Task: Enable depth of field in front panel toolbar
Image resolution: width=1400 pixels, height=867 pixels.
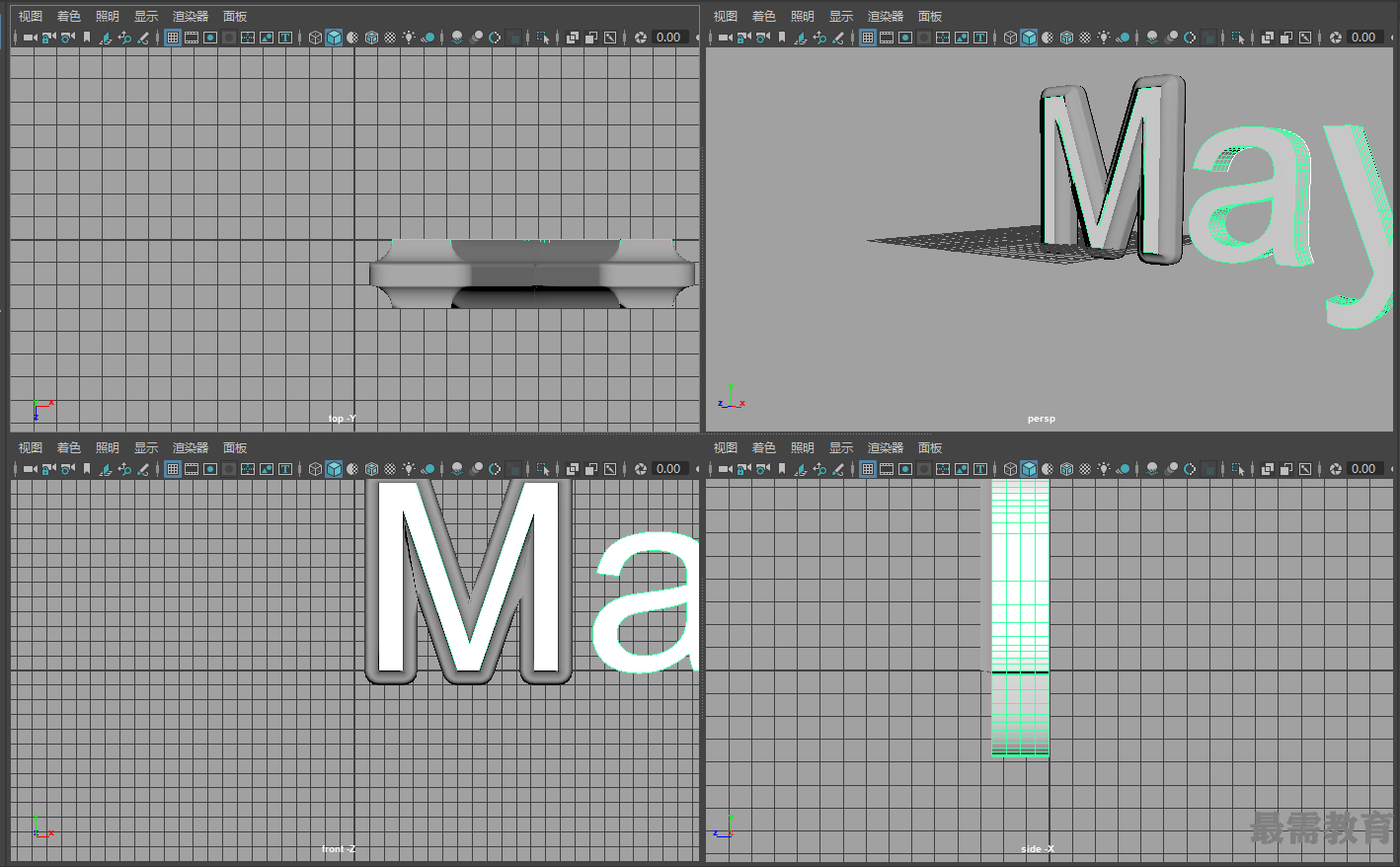Action: 513,469
